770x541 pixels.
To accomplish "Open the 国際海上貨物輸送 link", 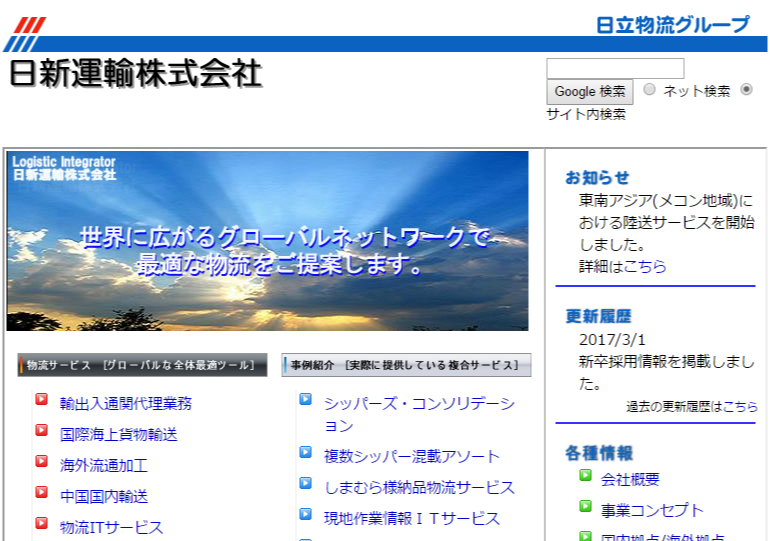I will pyautogui.click(x=118, y=434).
